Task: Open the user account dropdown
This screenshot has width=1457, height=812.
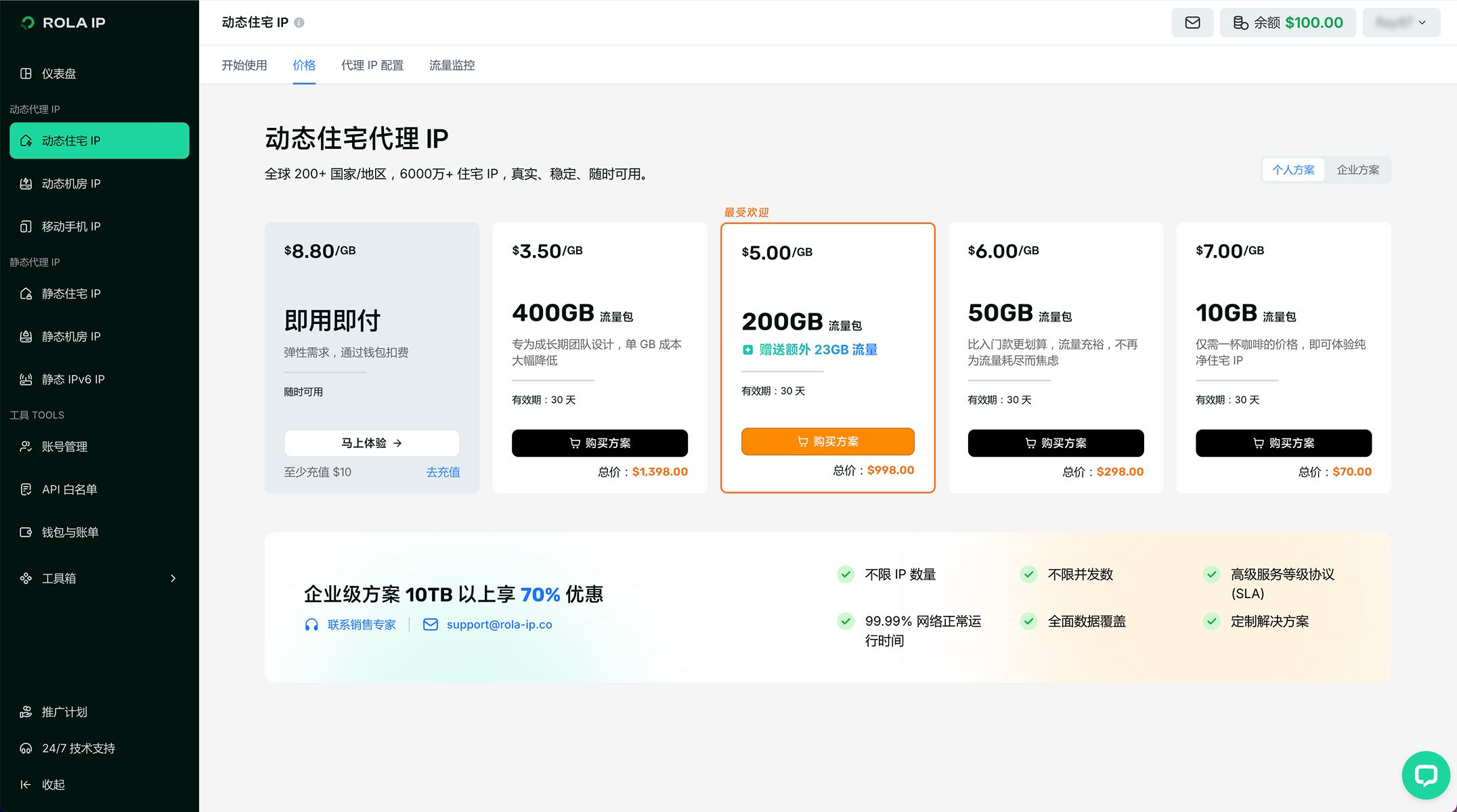Action: coord(1401,22)
